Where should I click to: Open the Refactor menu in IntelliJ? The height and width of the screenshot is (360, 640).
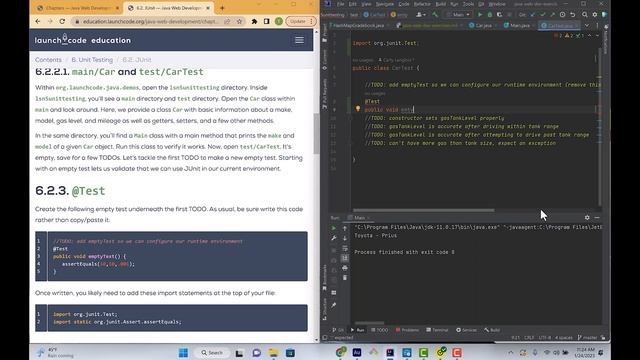pyautogui.click(x=422, y=4)
